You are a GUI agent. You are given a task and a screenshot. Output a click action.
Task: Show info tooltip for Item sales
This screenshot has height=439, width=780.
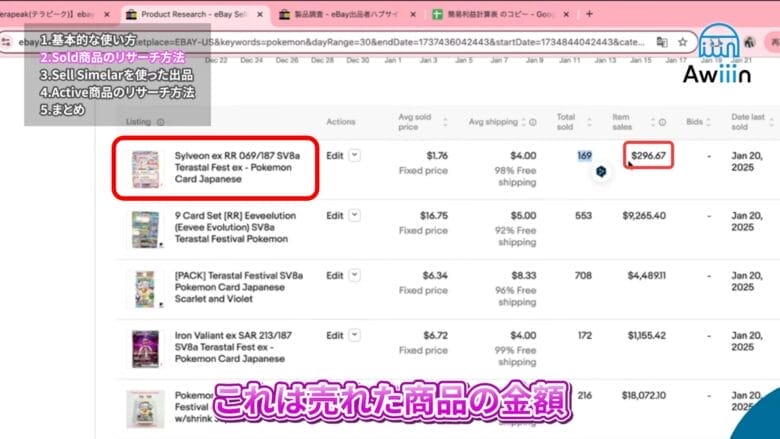[x=662, y=122]
